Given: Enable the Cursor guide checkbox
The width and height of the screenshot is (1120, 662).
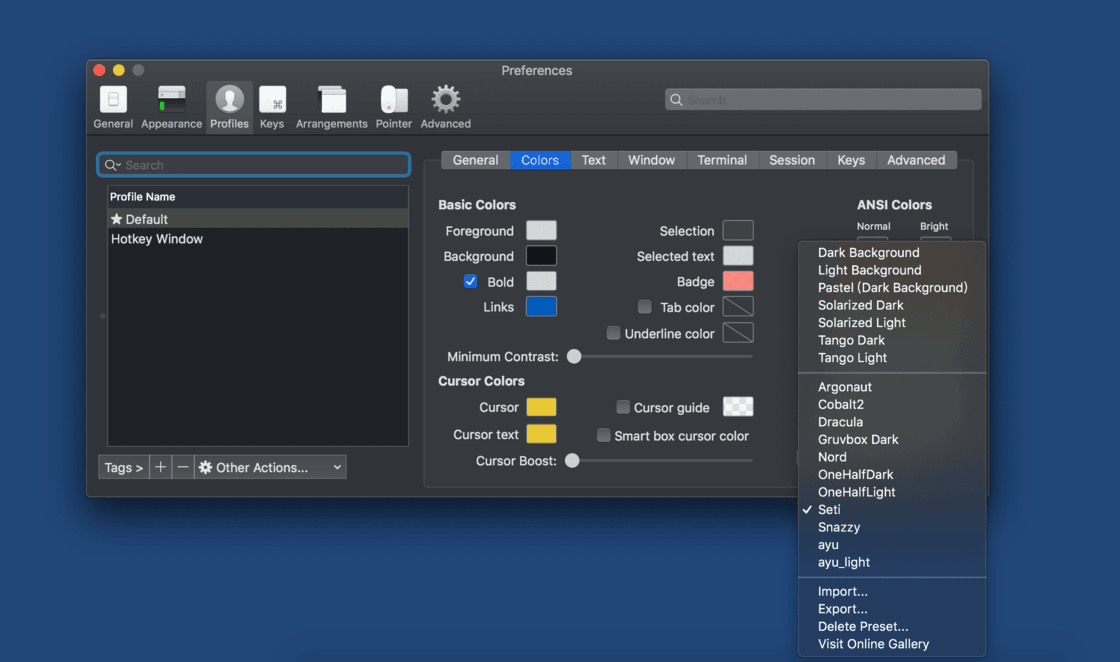Looking at the screenshot, I should (623, 407).
